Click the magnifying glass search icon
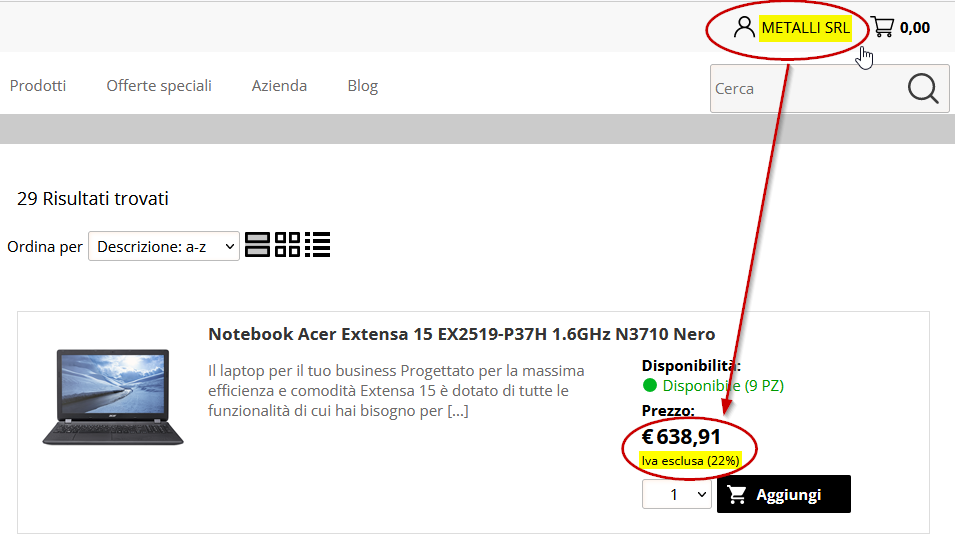The image size is (955, 542). pos(923,89)
